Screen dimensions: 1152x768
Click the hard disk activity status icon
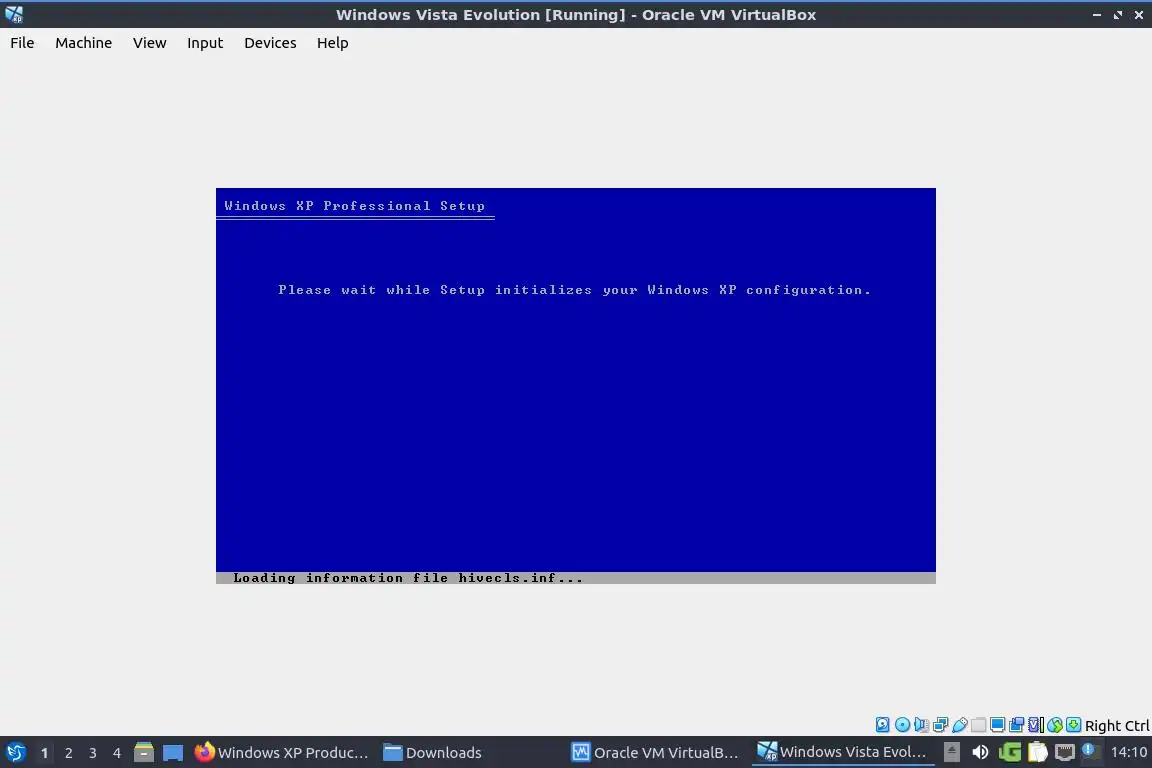coord(882,725)
